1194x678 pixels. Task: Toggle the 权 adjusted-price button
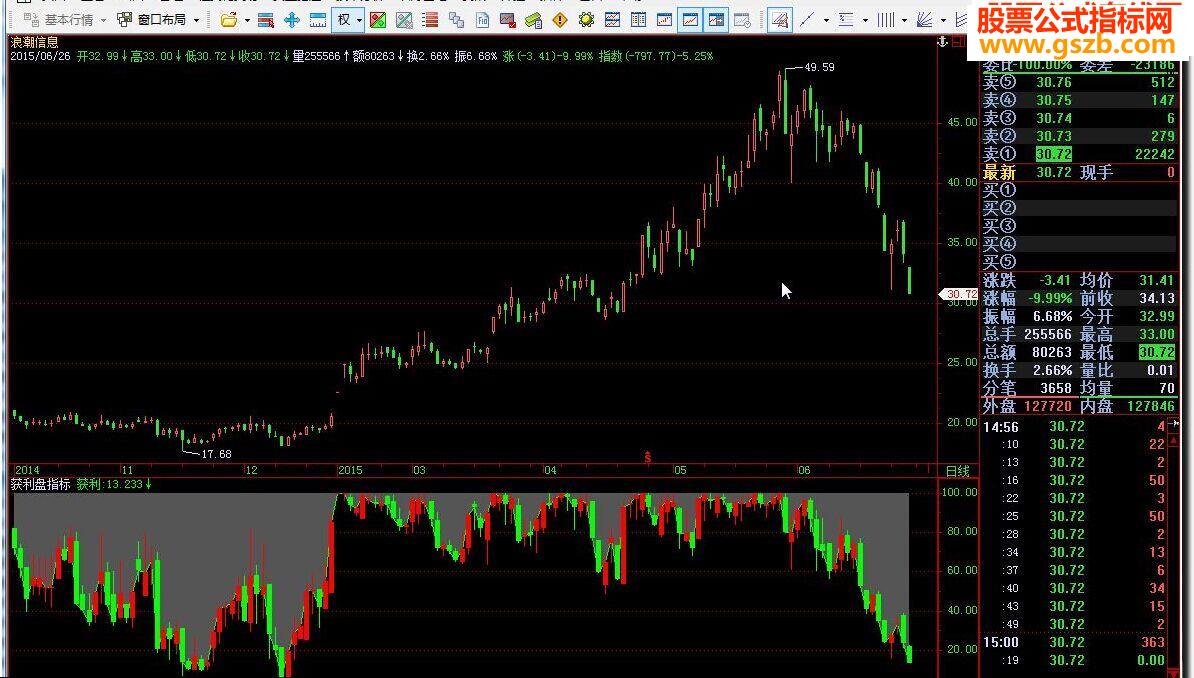(x=344, y=20)
